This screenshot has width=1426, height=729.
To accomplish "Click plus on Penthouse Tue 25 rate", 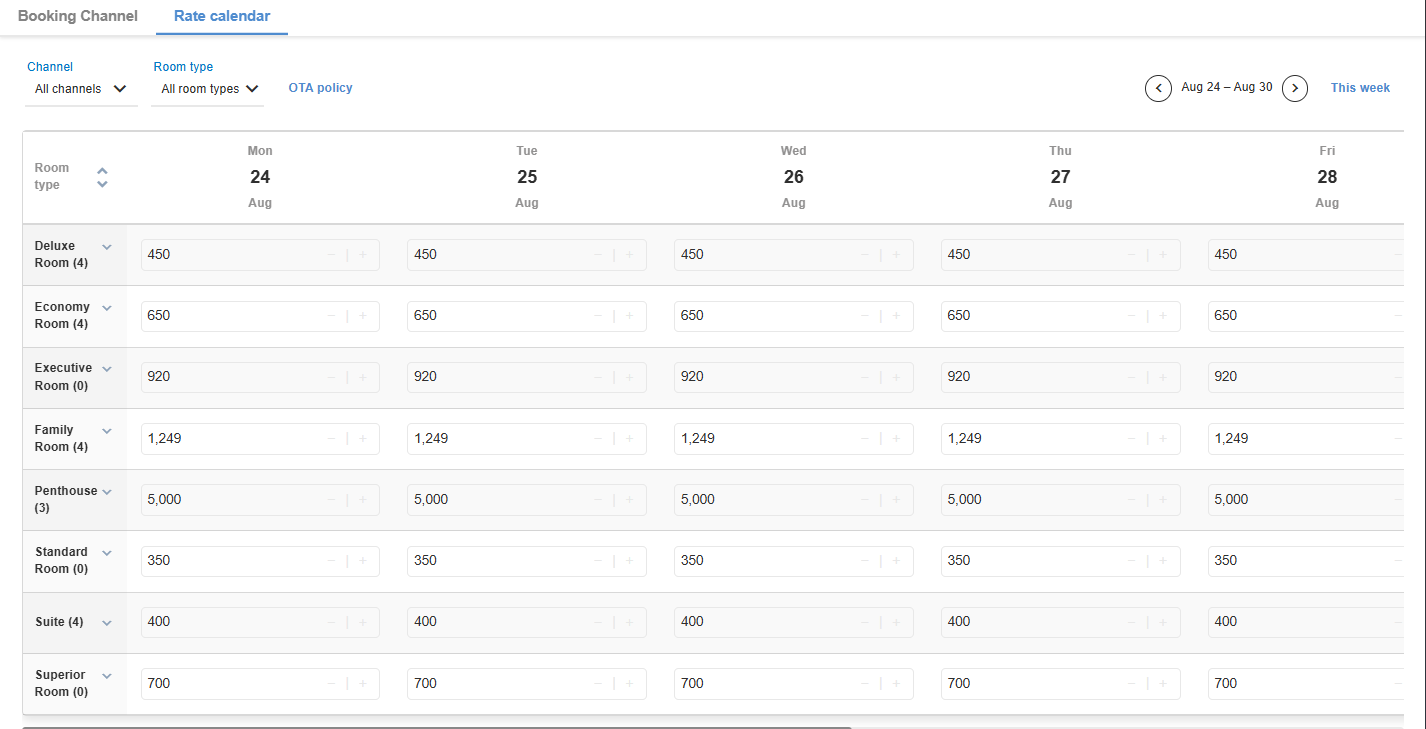I will [630, 499].
